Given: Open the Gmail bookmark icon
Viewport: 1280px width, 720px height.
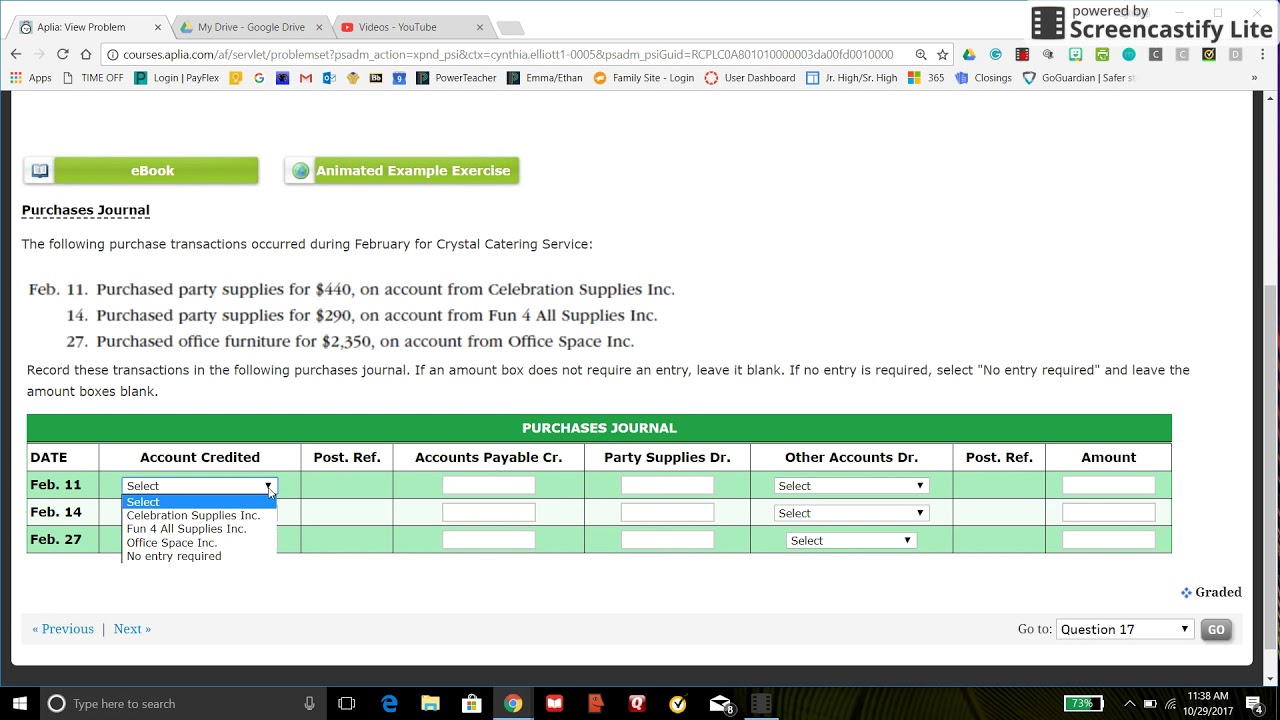Looking at the screenshot, I should point(306,78).
